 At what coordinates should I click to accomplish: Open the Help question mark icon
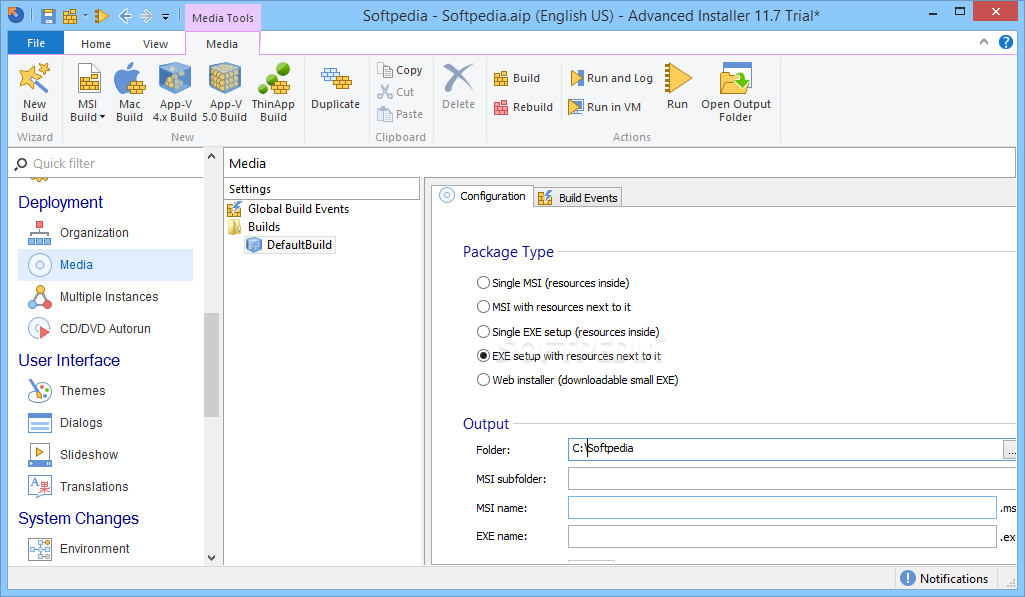tap(1005, 43)
